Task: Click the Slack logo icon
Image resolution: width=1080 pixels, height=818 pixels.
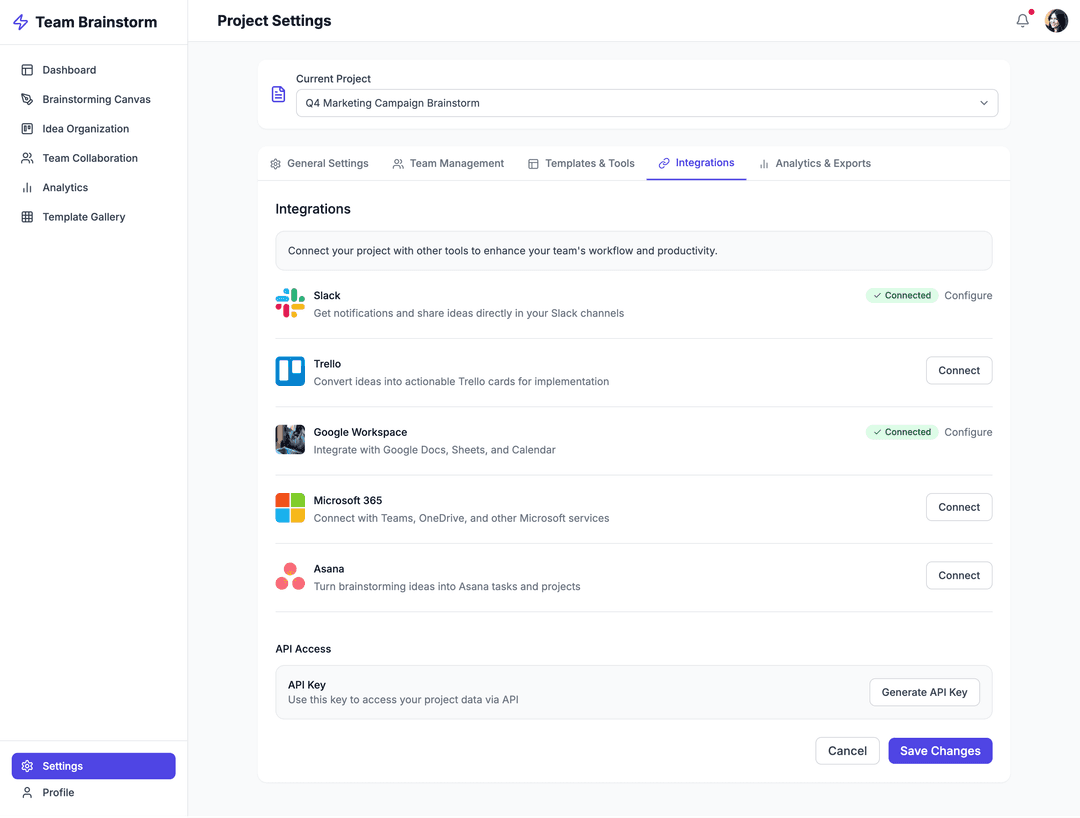Action: [x=290, y=303]
